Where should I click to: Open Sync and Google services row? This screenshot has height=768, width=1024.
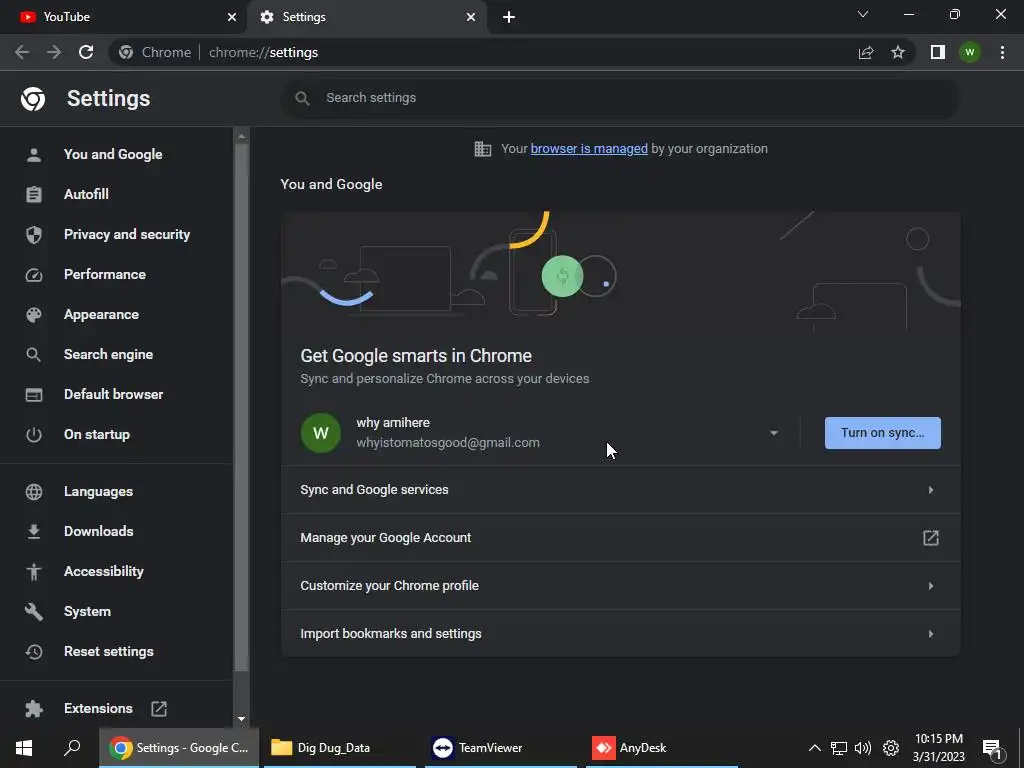pos(620,490)
